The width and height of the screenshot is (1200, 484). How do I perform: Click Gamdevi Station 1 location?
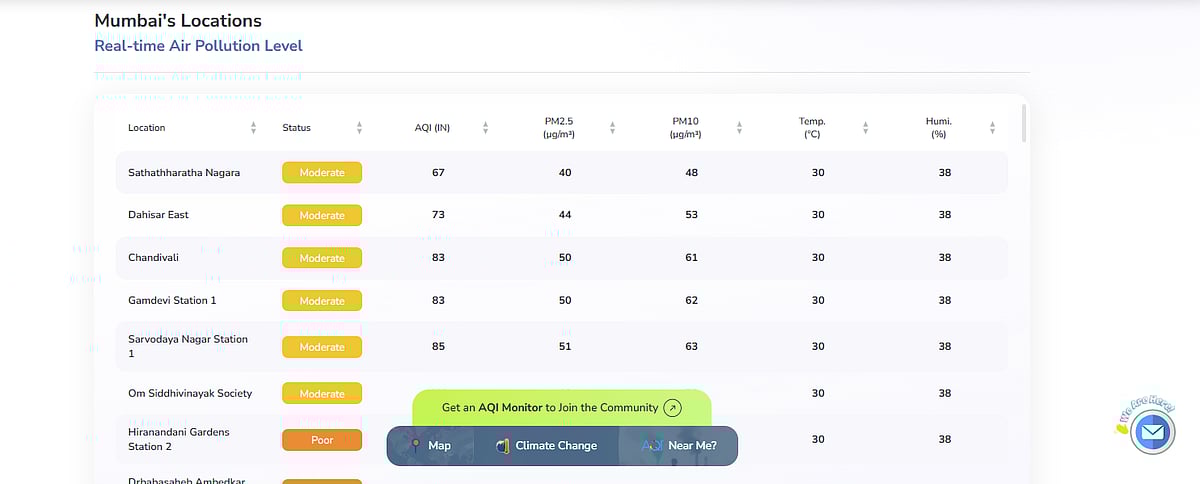click(x=172, y=301)
